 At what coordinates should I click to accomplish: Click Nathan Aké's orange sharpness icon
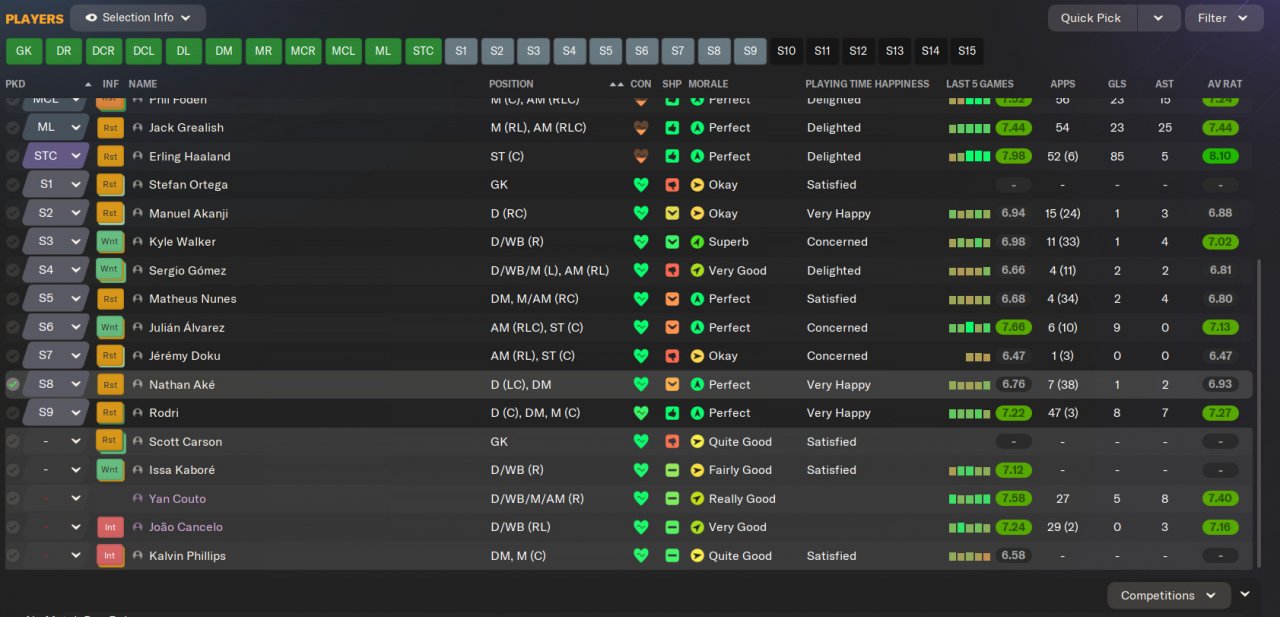coord(672,384)
